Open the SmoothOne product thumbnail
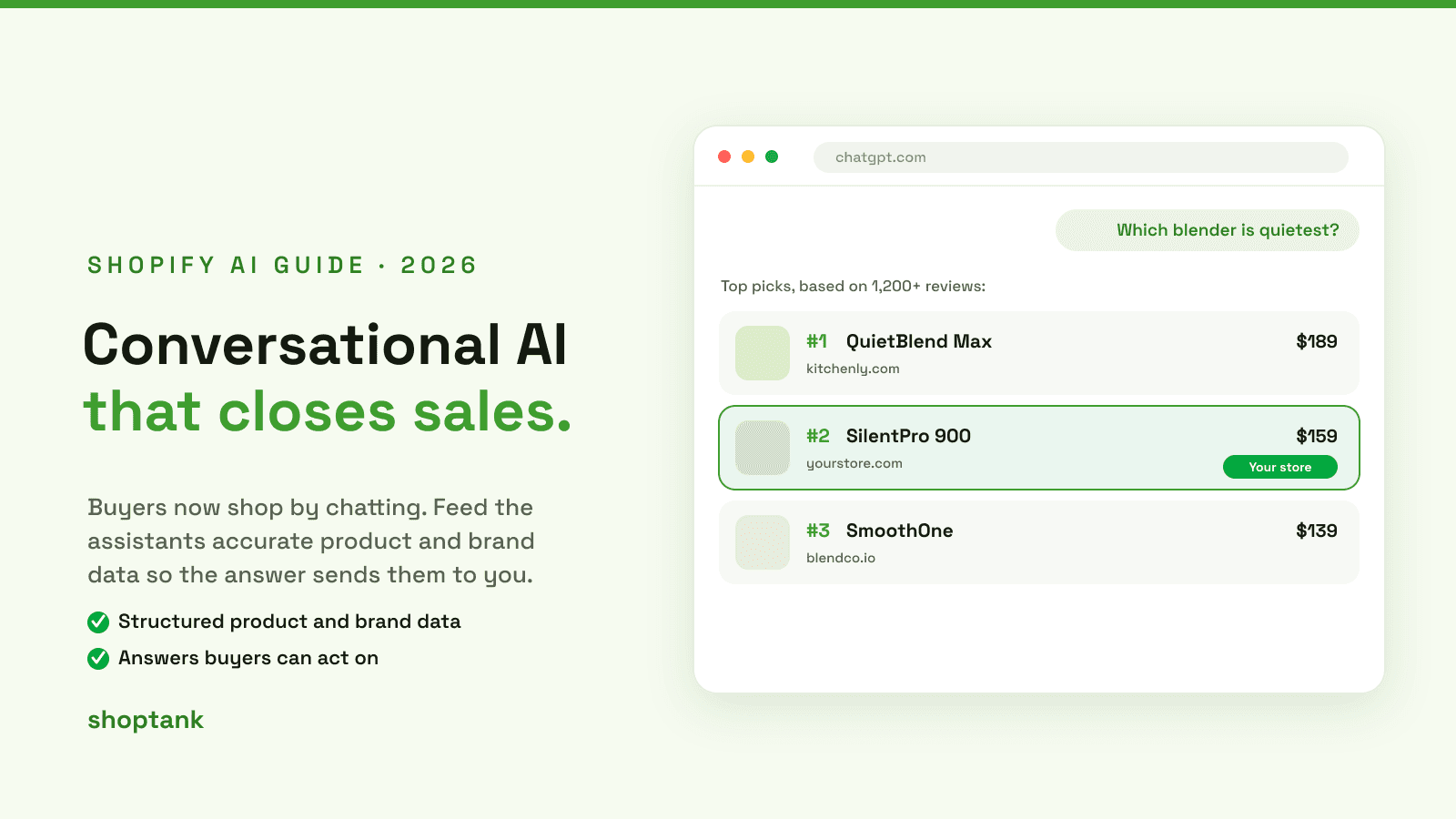This screenshot has height=819, width=1456. tap(763, 542)
